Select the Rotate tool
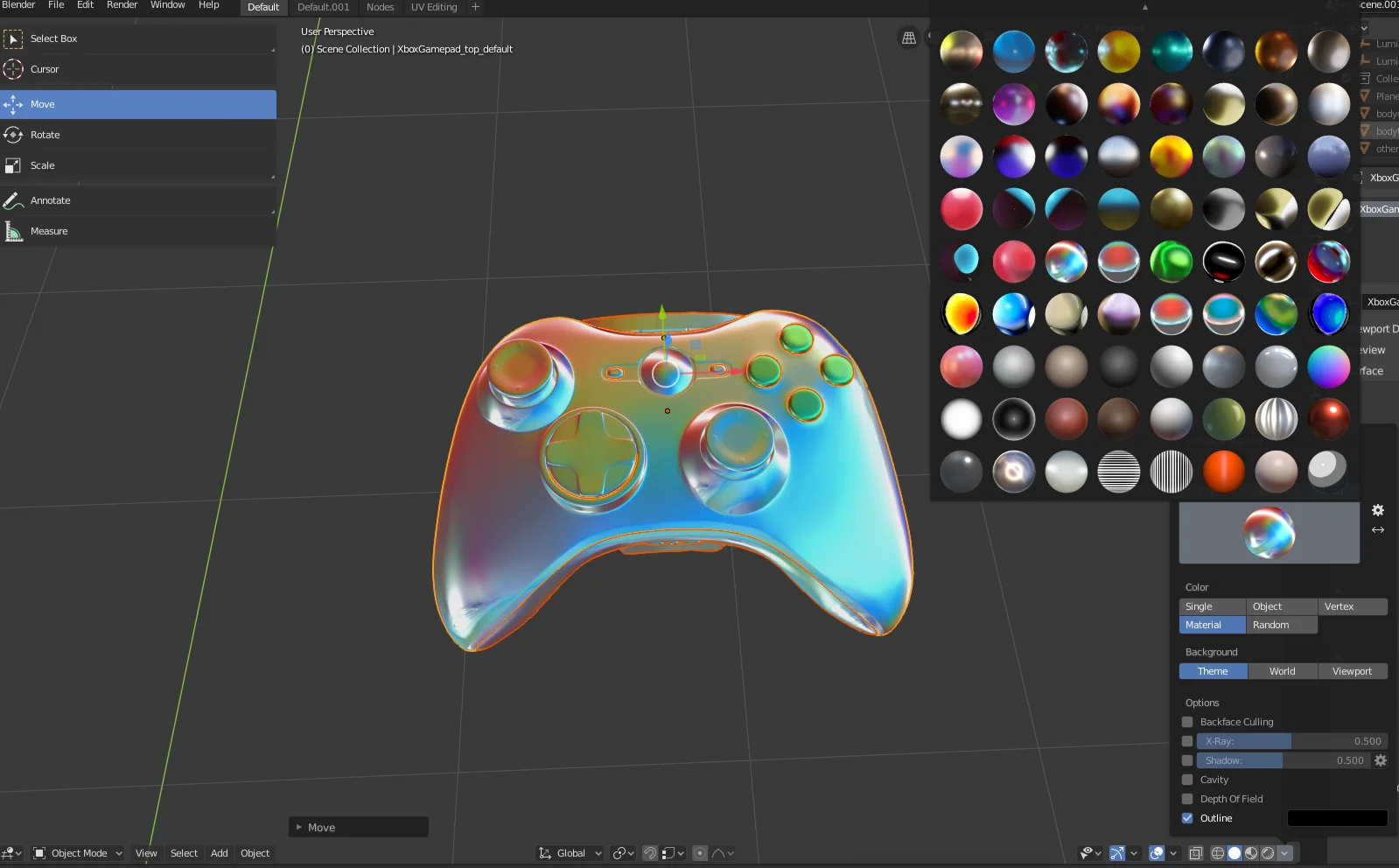 click(45, 135)
